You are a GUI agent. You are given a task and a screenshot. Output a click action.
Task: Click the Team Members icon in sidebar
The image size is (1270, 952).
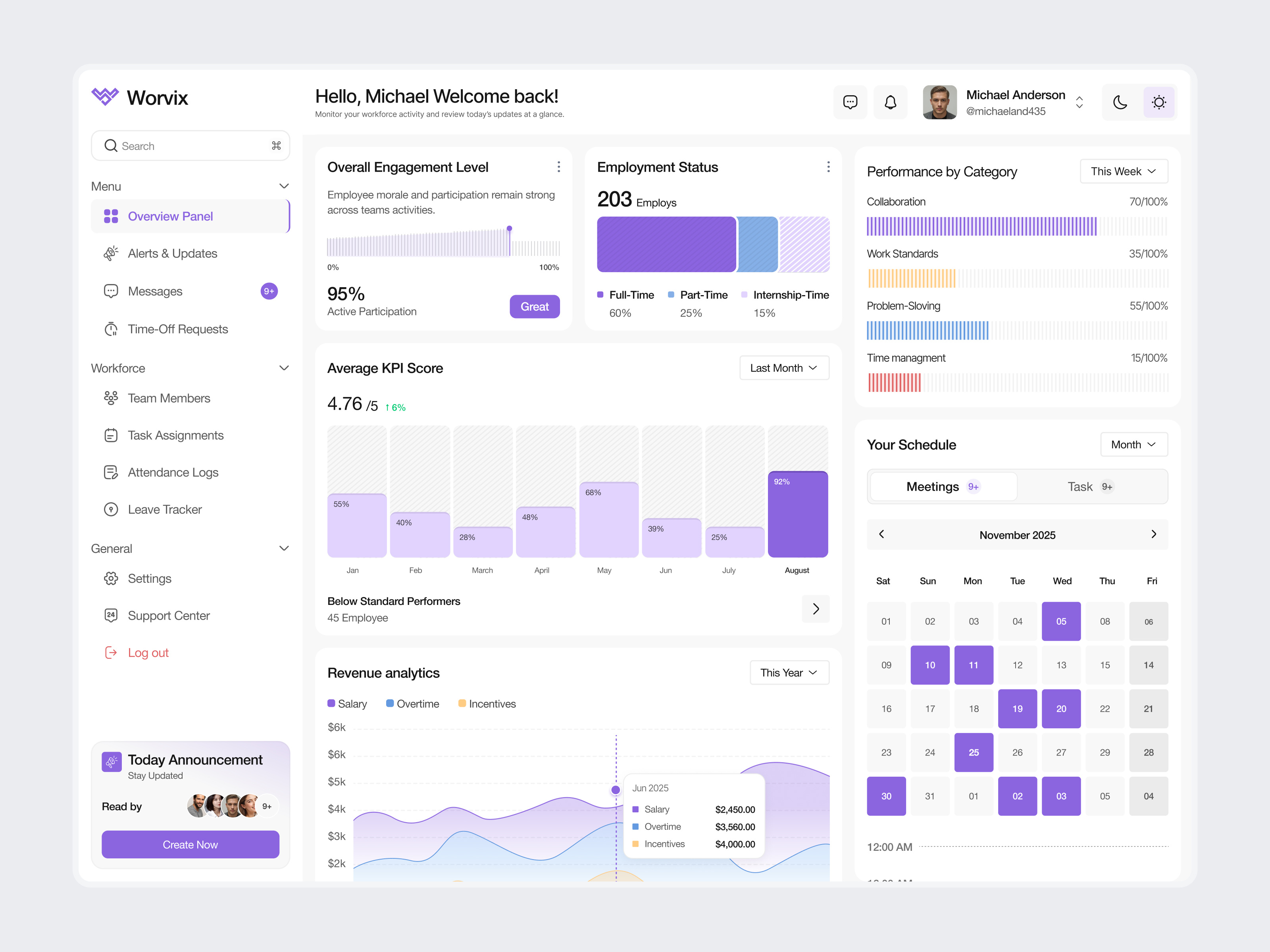coord(112,398)
